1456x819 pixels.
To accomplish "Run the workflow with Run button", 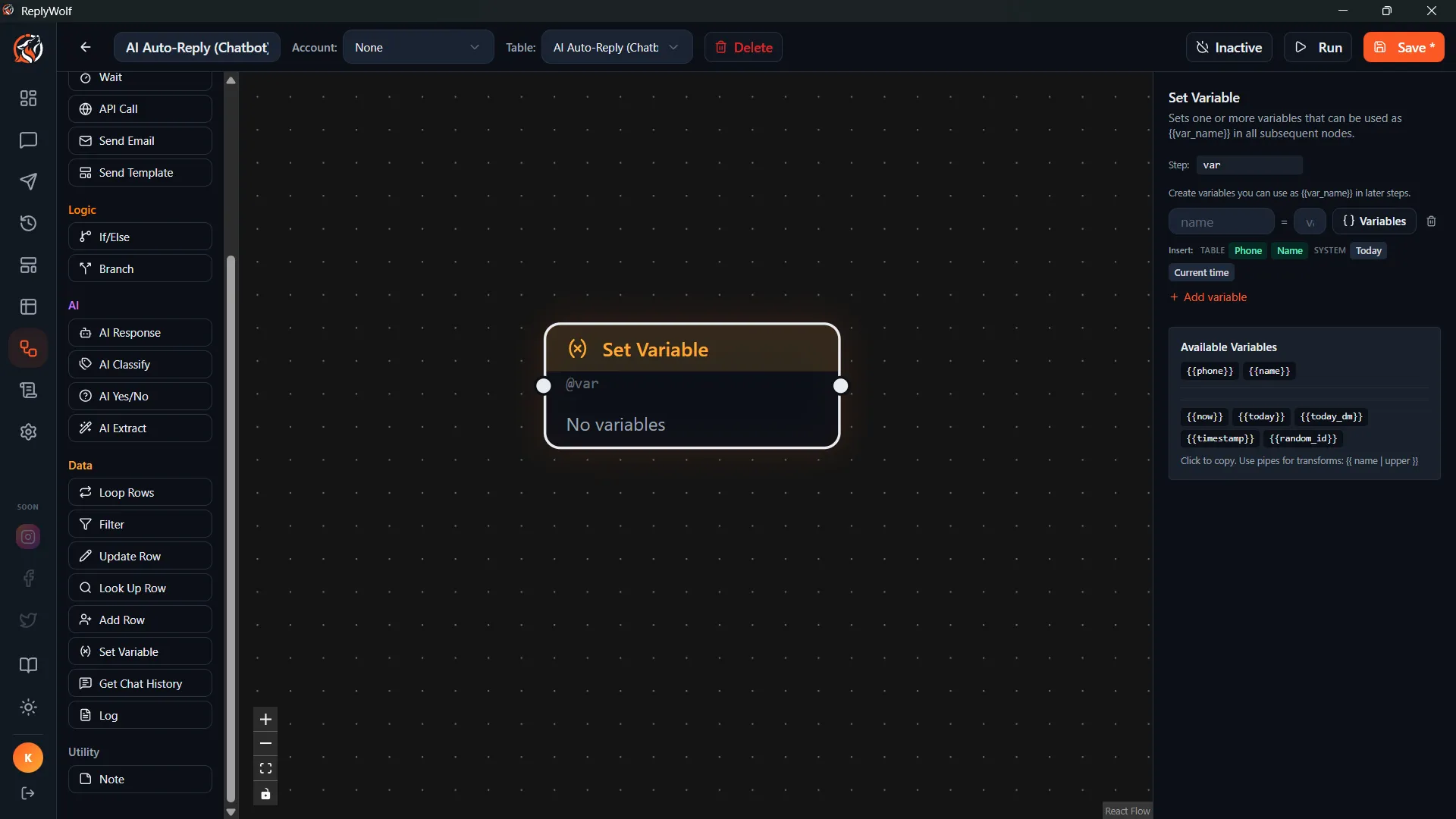I will [1318, 47].
